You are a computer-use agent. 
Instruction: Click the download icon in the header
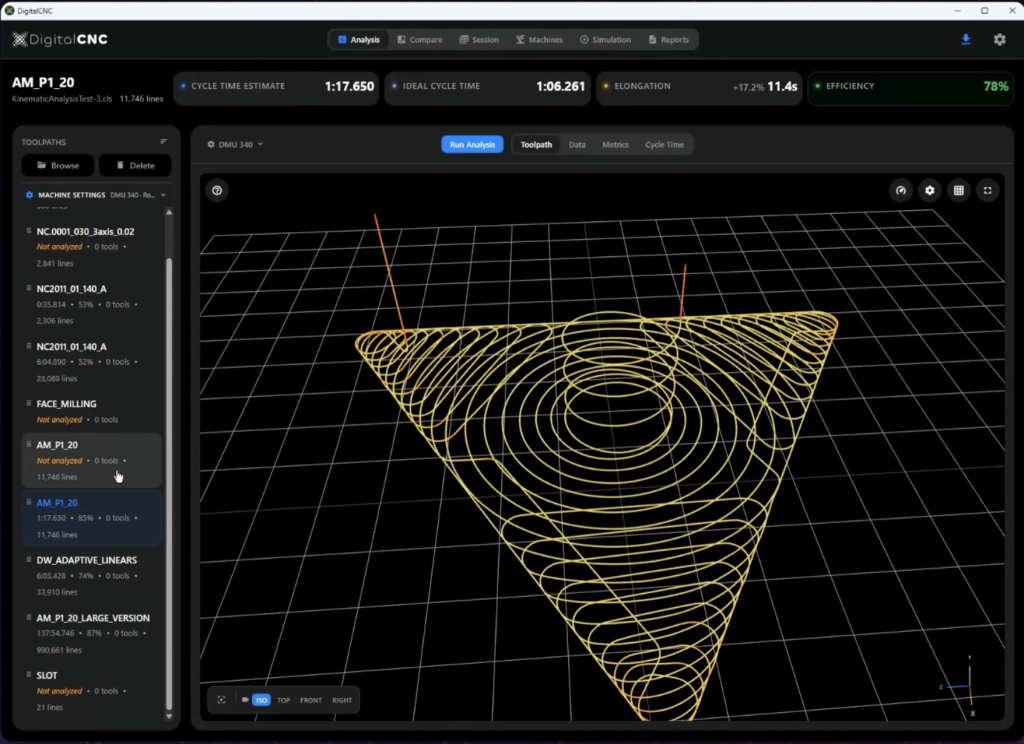tap(965, 40)
